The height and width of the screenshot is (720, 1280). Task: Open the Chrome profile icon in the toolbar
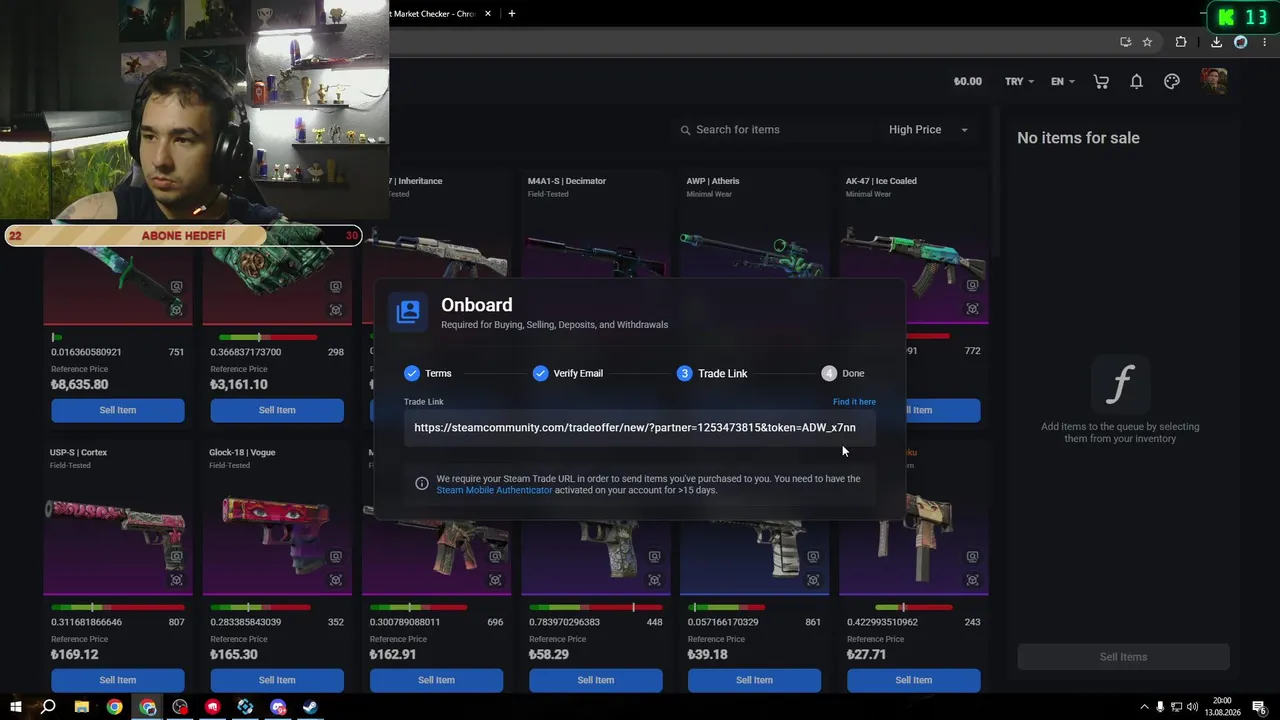(x=1241, y=42)
